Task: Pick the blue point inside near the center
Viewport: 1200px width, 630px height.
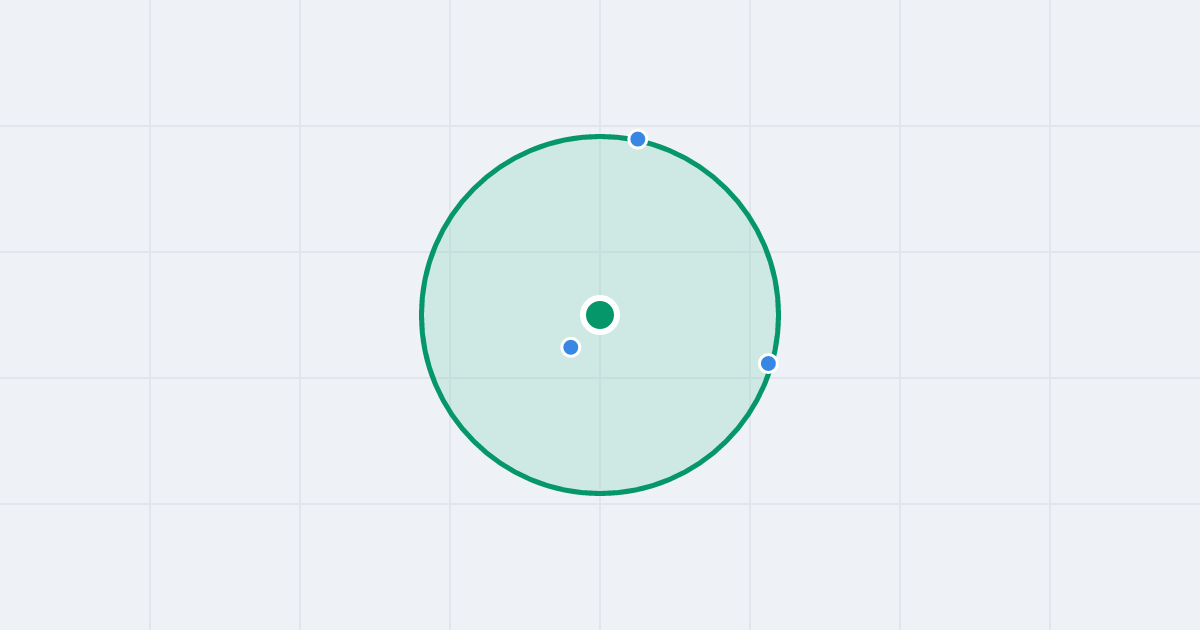Action: [571, 347]
